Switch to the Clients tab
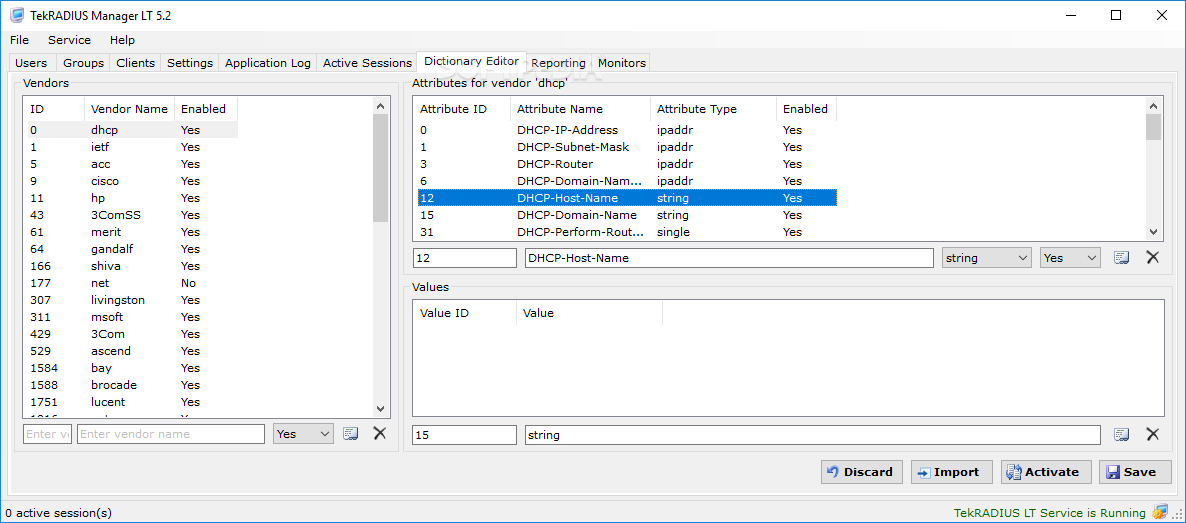Screen dimensions: 1186x523 click(135, 63)
